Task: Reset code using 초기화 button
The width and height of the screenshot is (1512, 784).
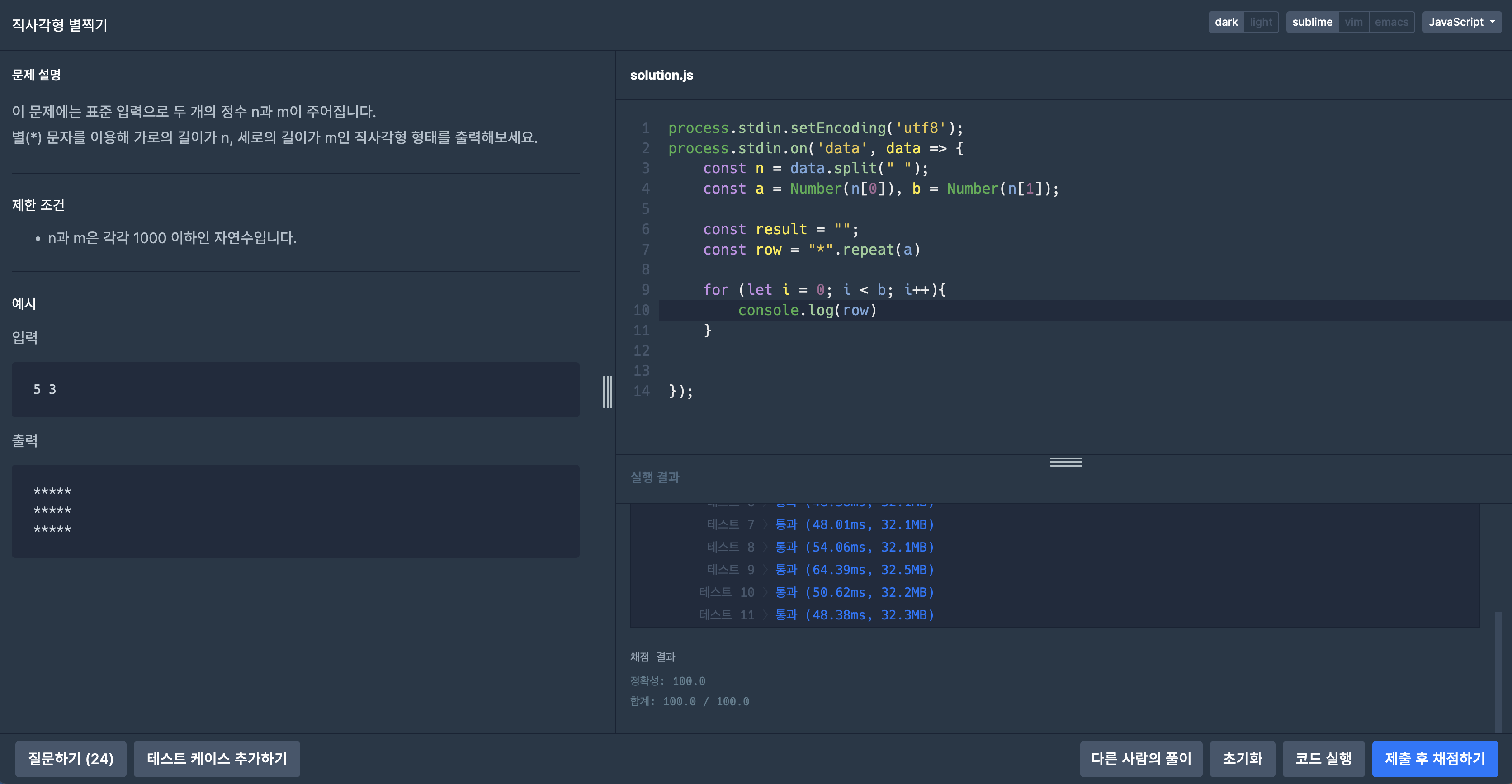Action: coord(1242,759)
